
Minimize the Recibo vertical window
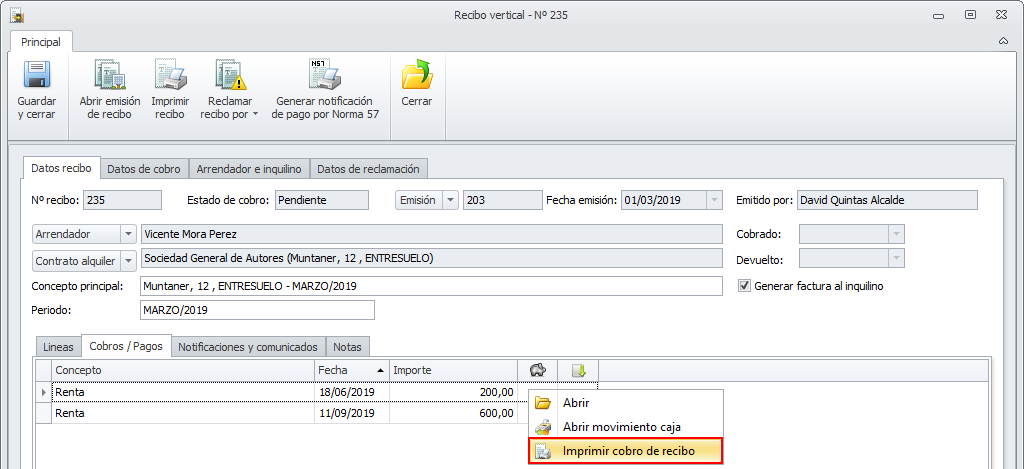[938, 15]
